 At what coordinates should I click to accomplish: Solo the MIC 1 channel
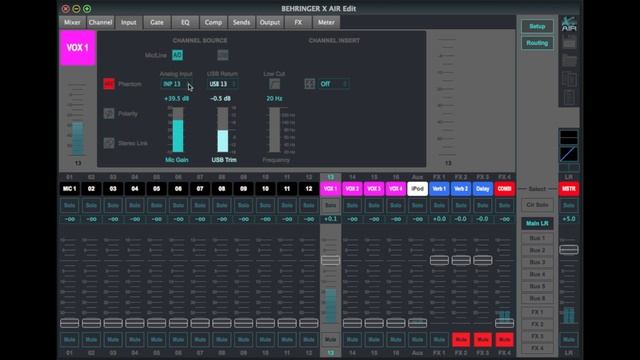coord(69,205)
